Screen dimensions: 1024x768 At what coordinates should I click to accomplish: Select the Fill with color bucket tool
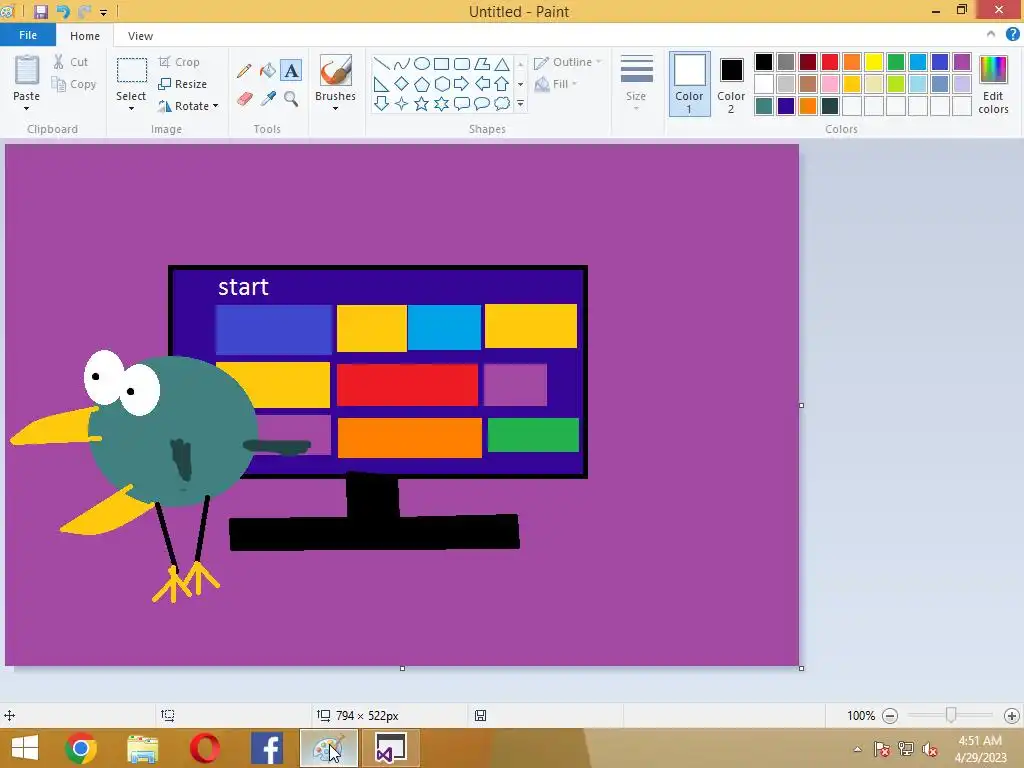(x=268, y=71)
